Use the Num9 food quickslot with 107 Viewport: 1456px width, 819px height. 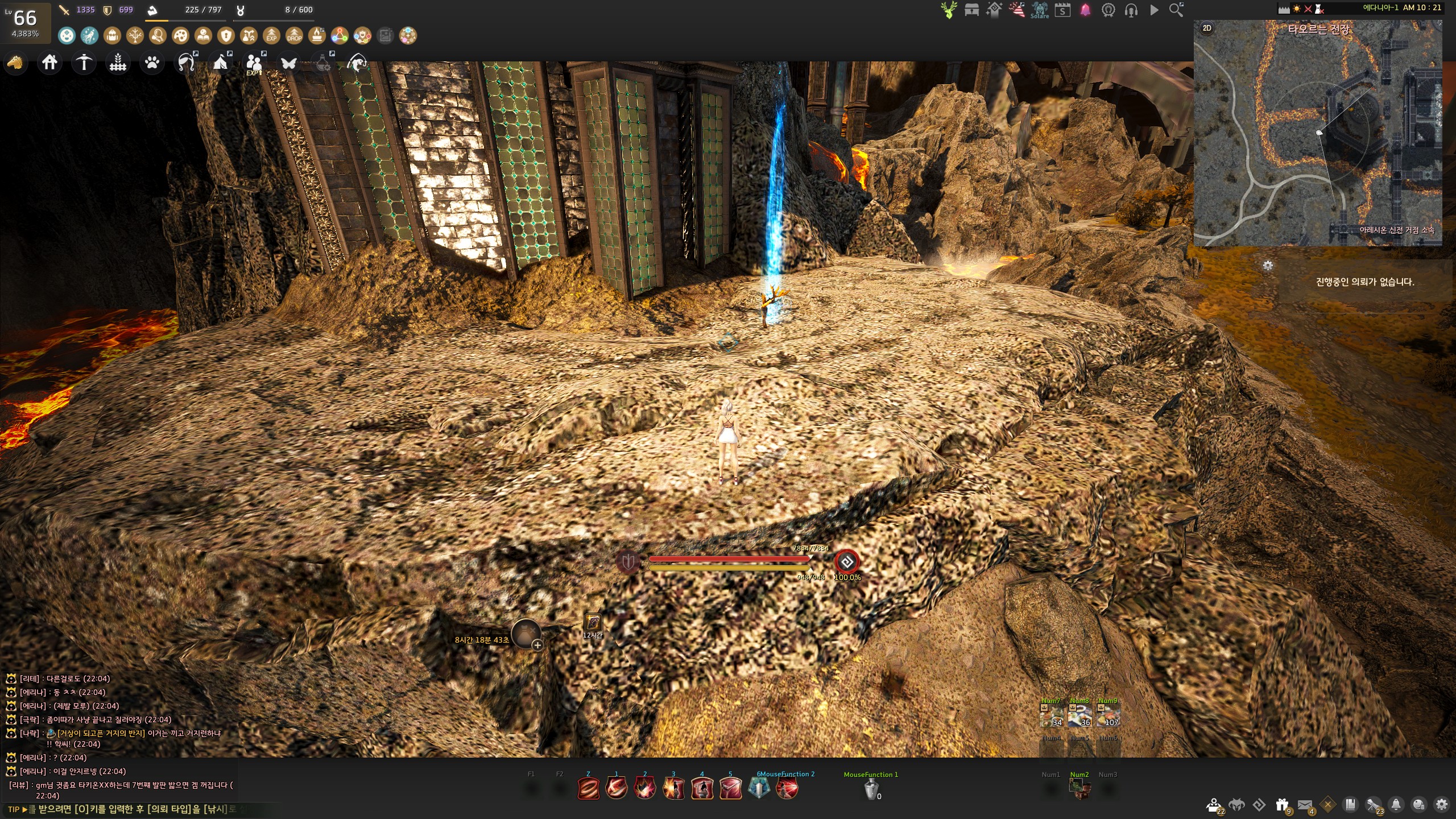coord(1108,715)
